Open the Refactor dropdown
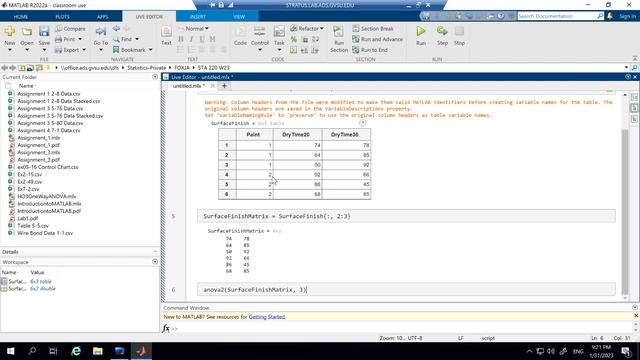Screen dimensions: 640x360 [307, 29]
